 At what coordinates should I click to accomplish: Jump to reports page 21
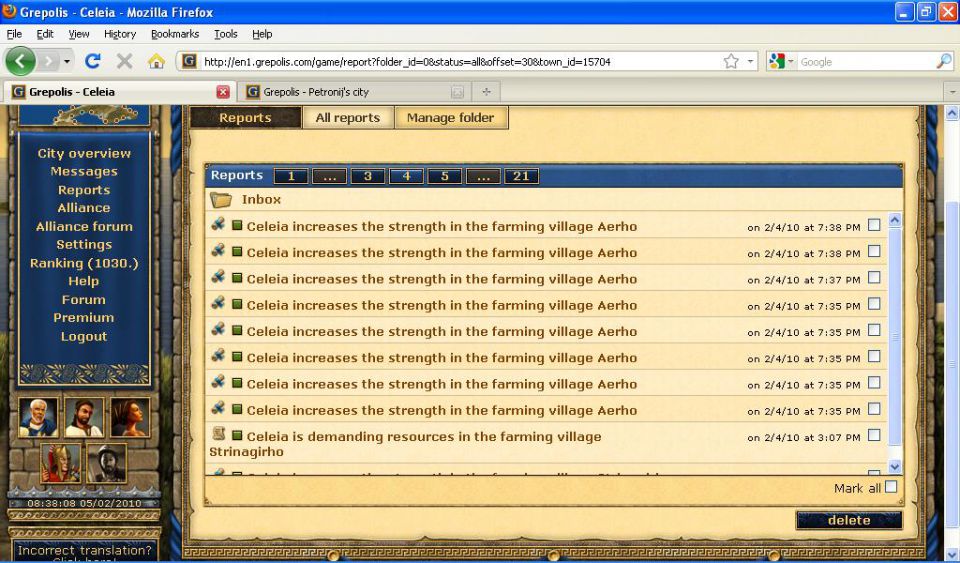tap(521, 176)
